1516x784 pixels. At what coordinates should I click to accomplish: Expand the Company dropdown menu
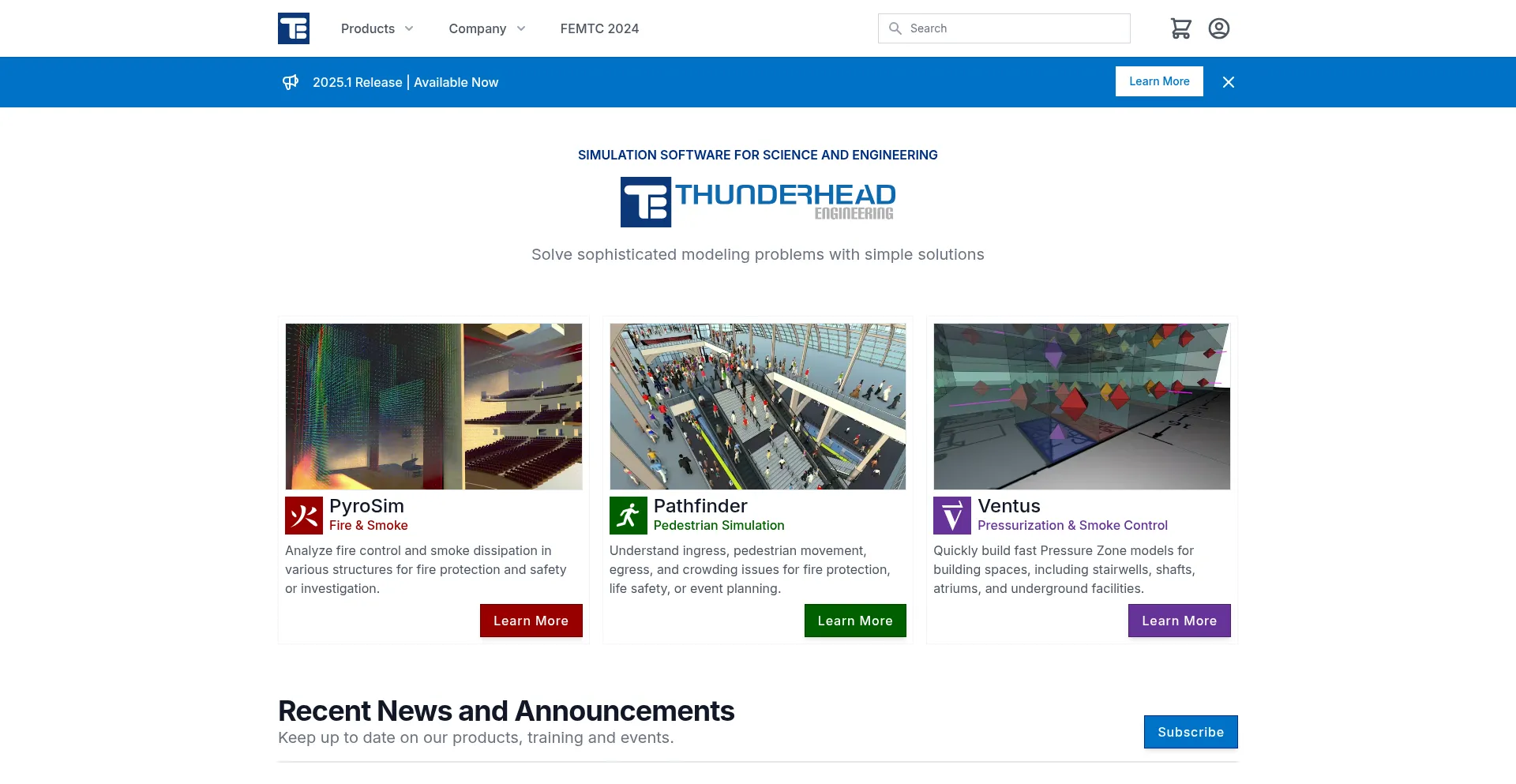coord(486,28)
